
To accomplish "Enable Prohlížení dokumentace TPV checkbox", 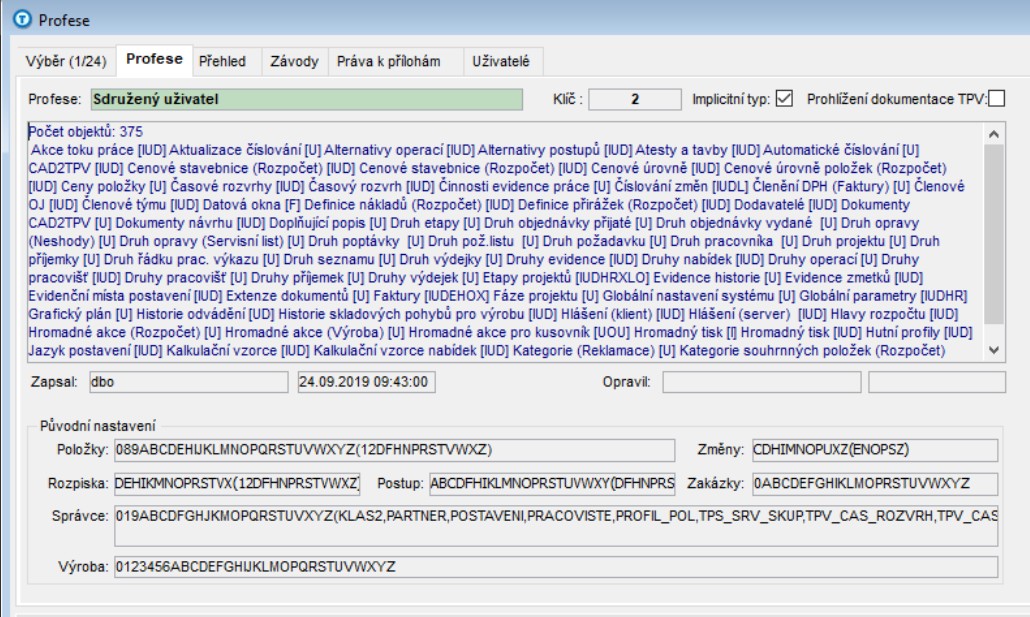I will (x=996, y=99).
